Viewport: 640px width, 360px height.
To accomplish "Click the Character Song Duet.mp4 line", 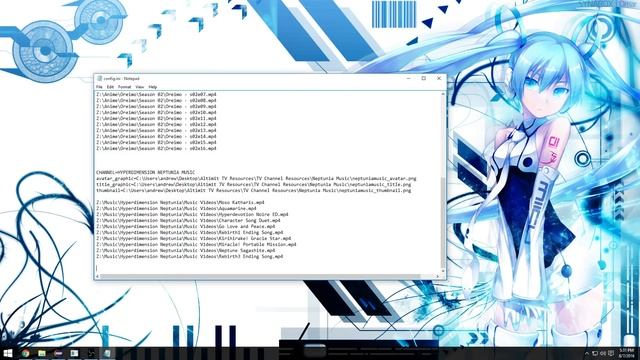I will (188, 220).
